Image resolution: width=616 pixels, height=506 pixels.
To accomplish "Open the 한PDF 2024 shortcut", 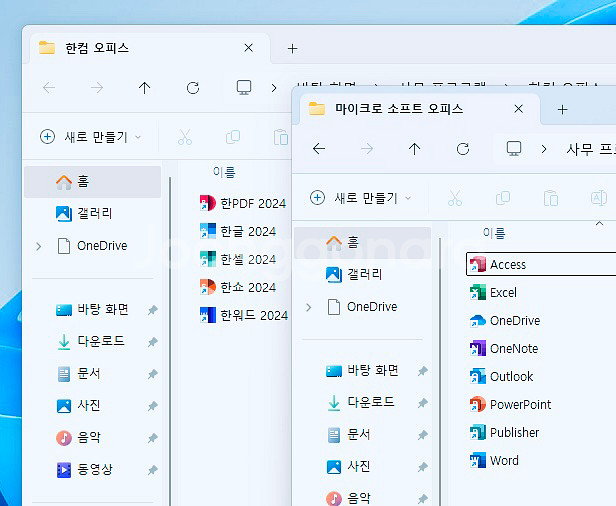I will (243, 204).
